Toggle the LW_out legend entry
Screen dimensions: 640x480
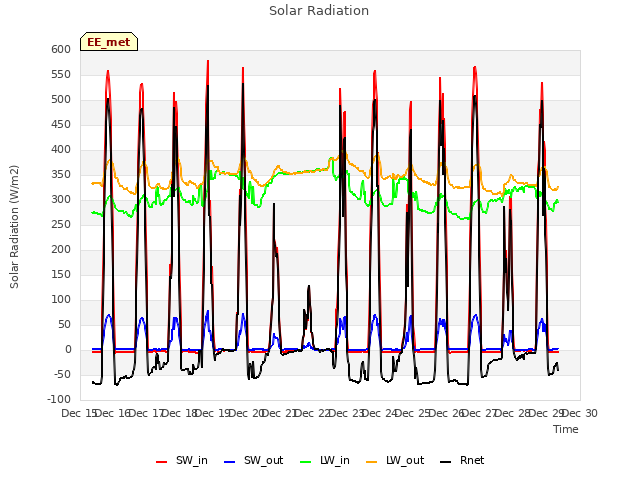point(395,460)
